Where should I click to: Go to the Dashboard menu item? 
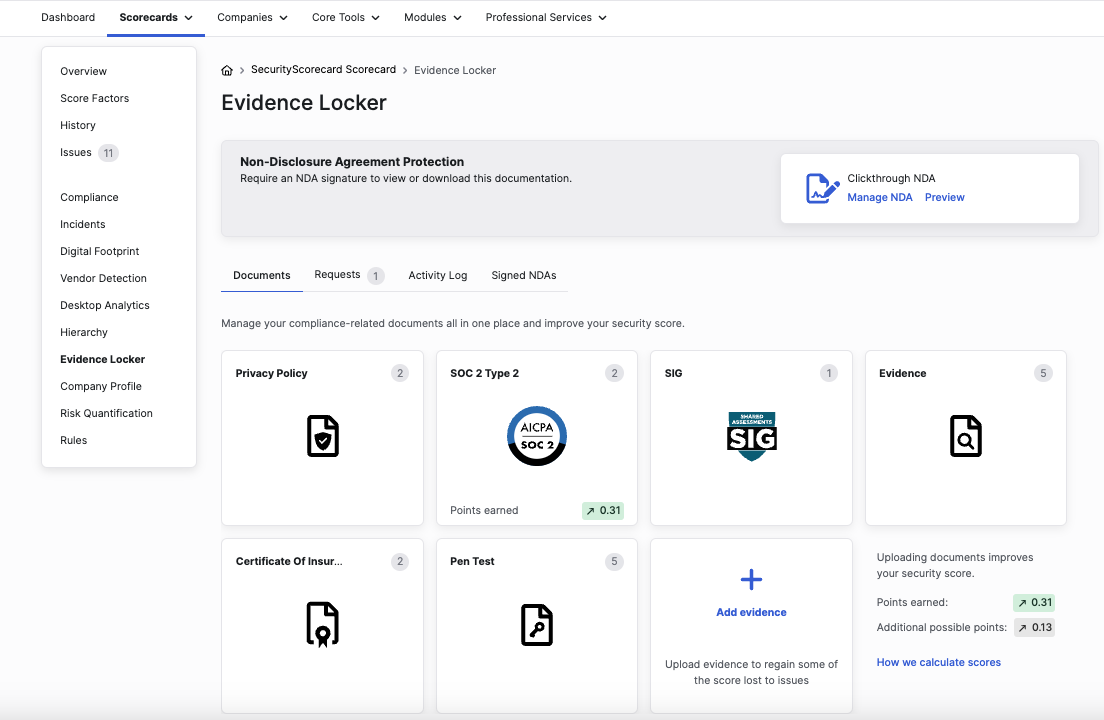click(68, 18)
